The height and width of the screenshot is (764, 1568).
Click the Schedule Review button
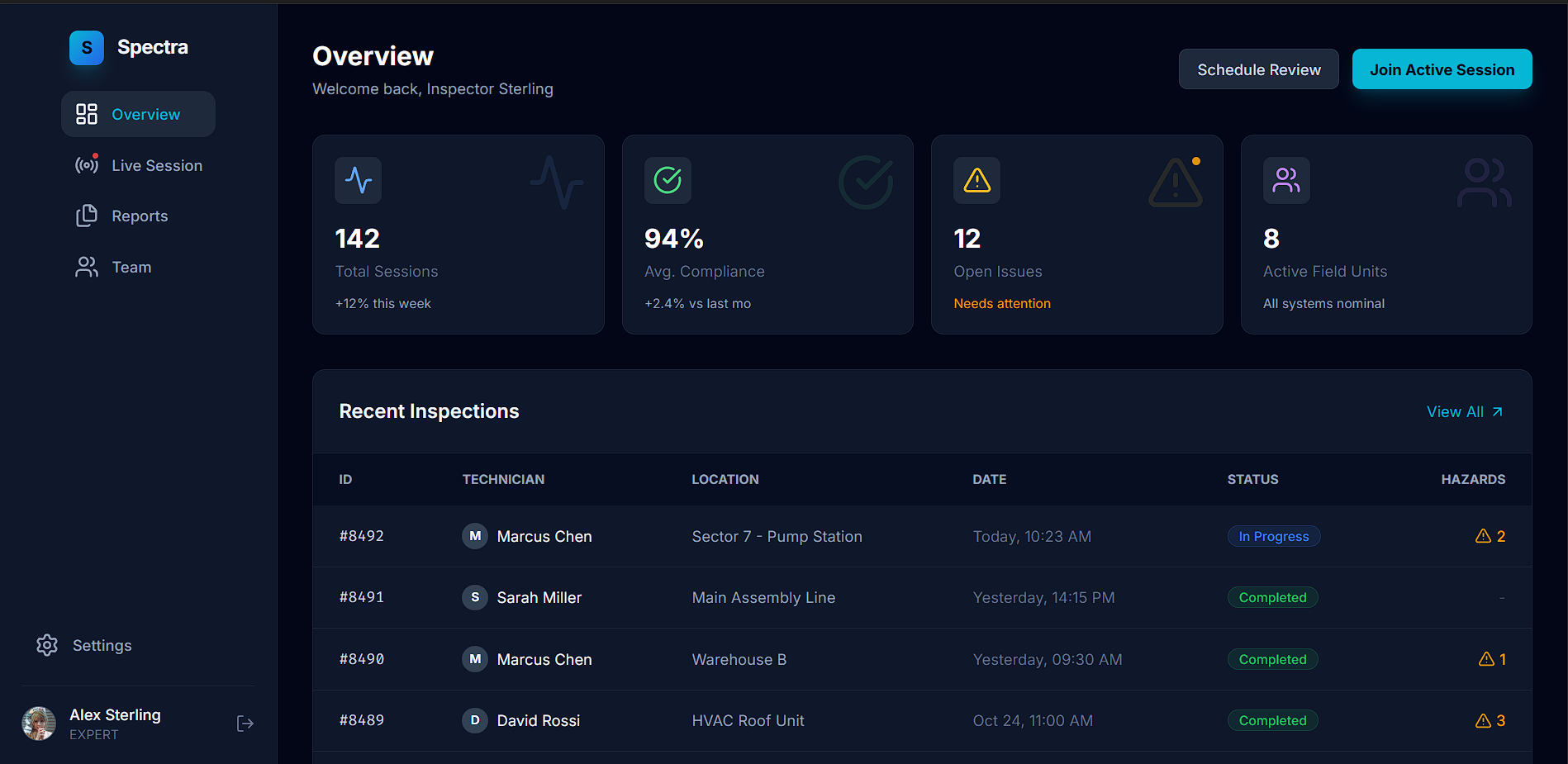pos(1259,69)
